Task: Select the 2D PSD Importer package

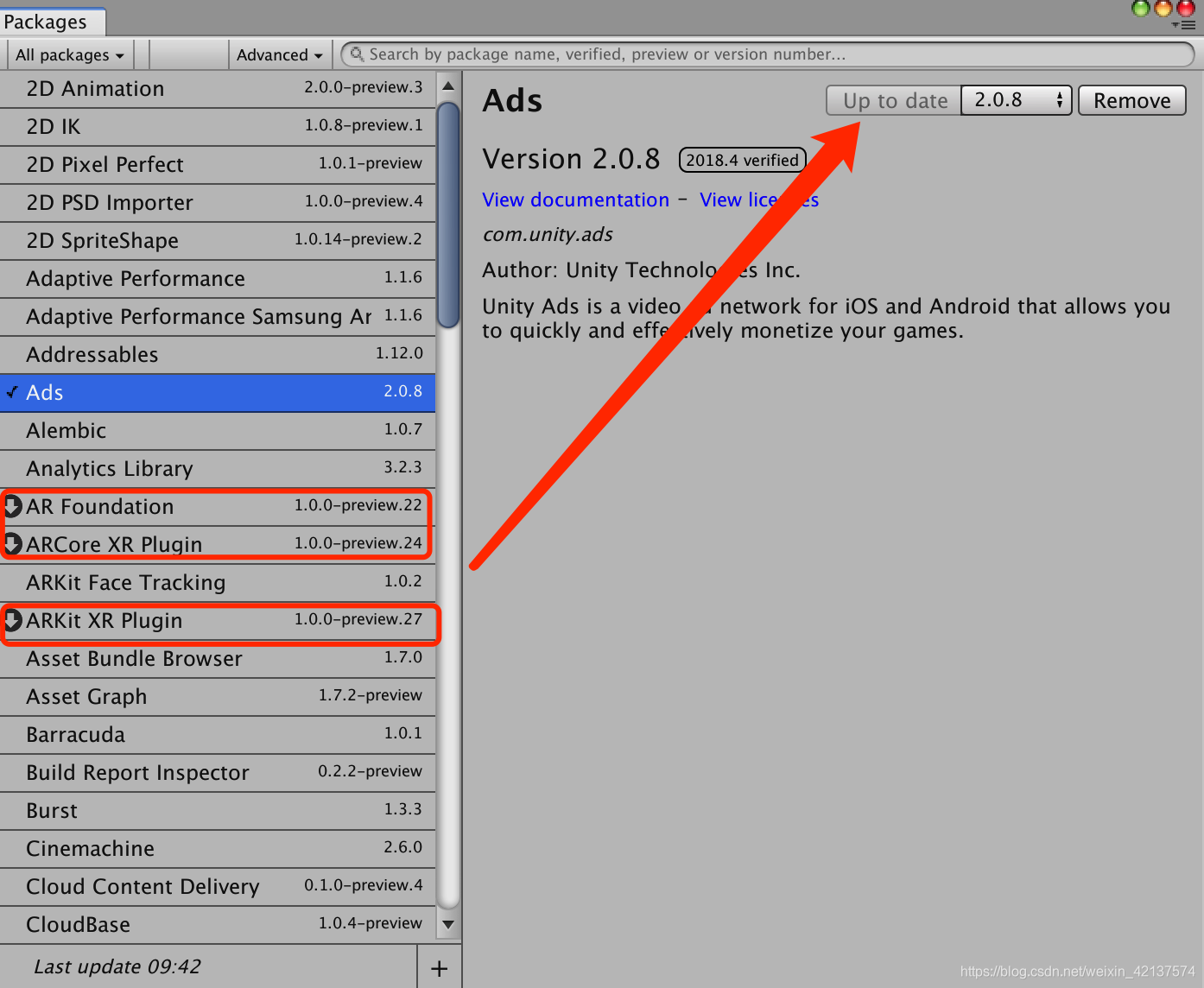Action: pyautogui.click(x=218, y=203)
